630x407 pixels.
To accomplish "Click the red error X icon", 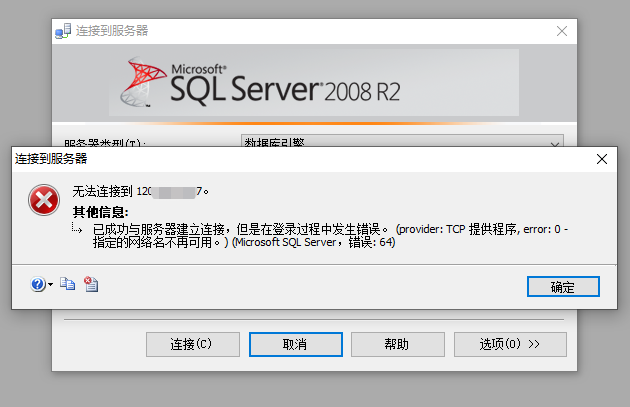I will 44,200.
